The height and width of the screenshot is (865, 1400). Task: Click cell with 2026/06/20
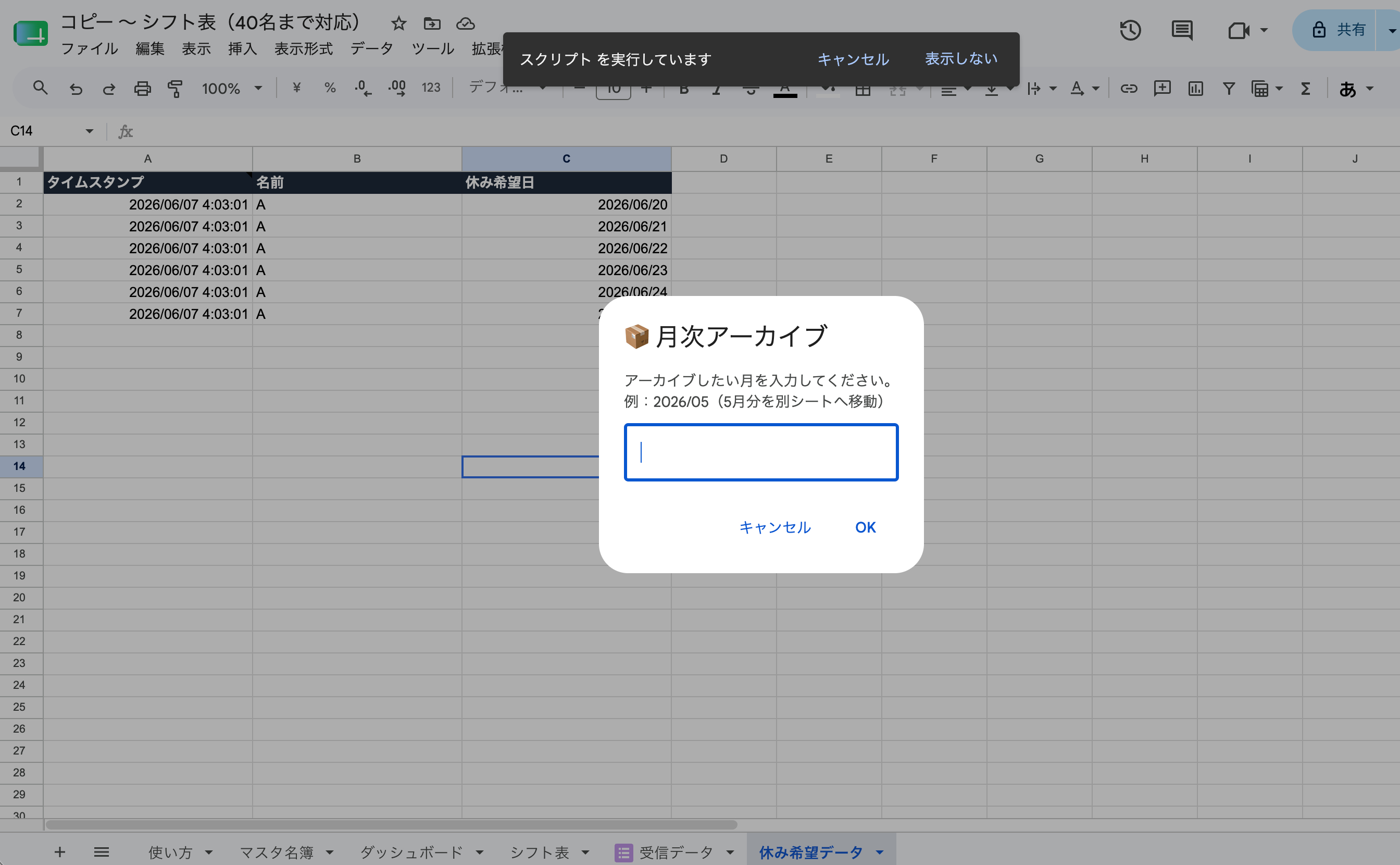click(566, 204)
